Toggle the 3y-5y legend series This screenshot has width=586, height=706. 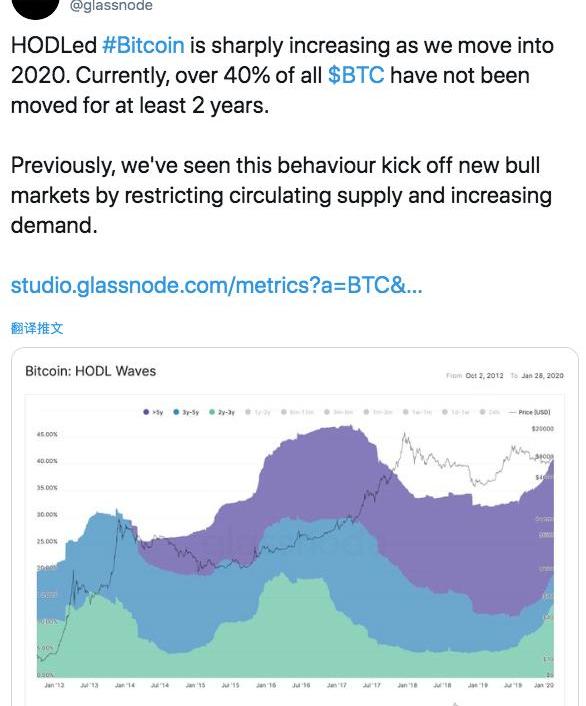tap(186, 412)
